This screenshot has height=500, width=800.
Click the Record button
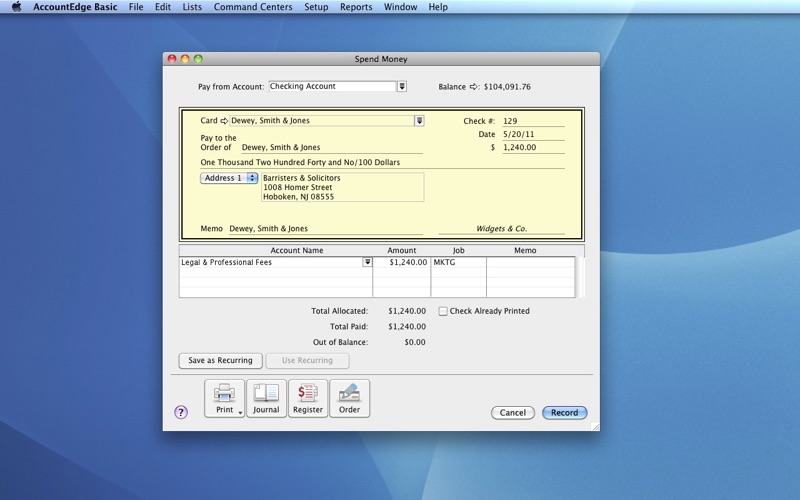(x=564, y=413)
